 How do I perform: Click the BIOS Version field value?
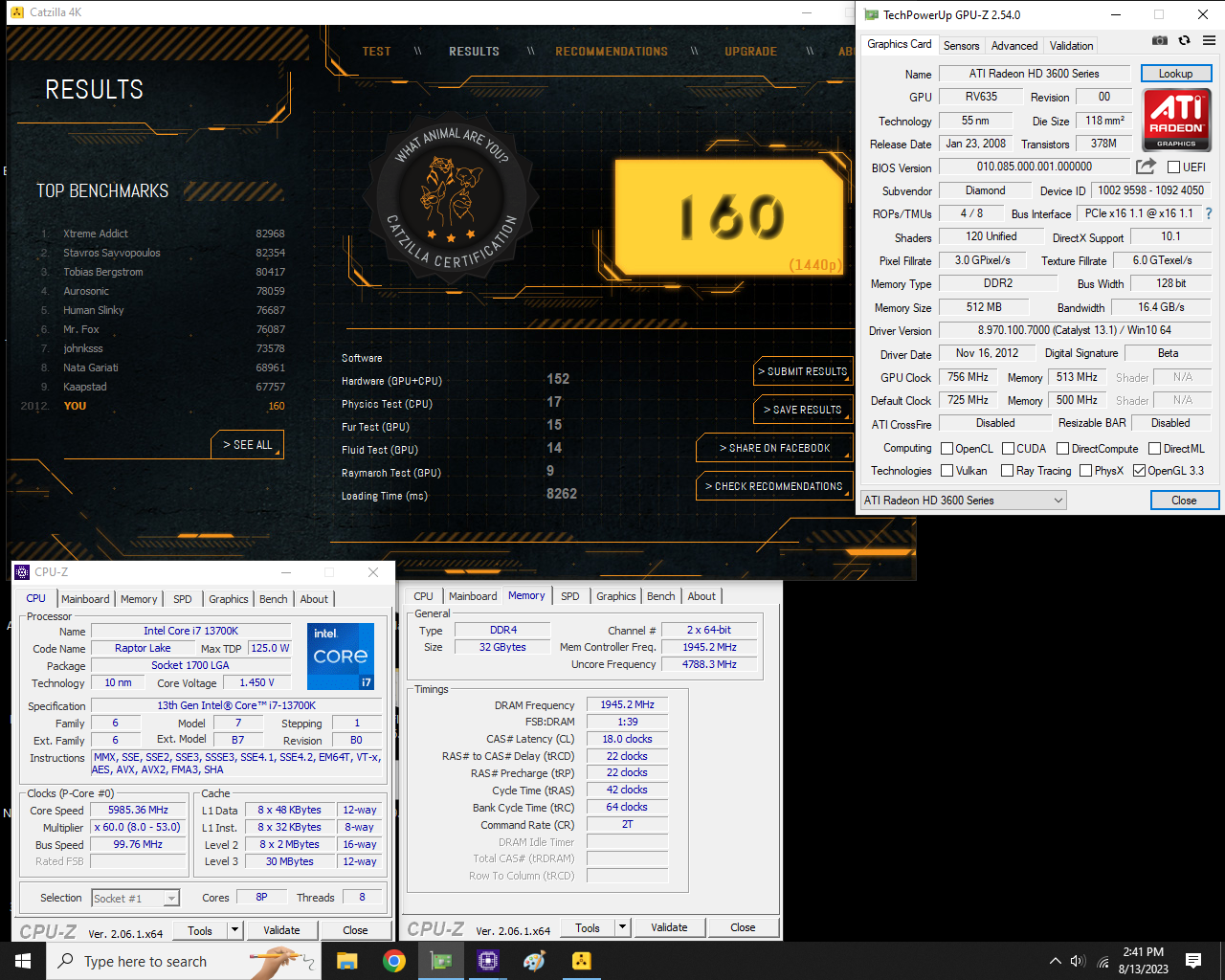(1035, 167)
